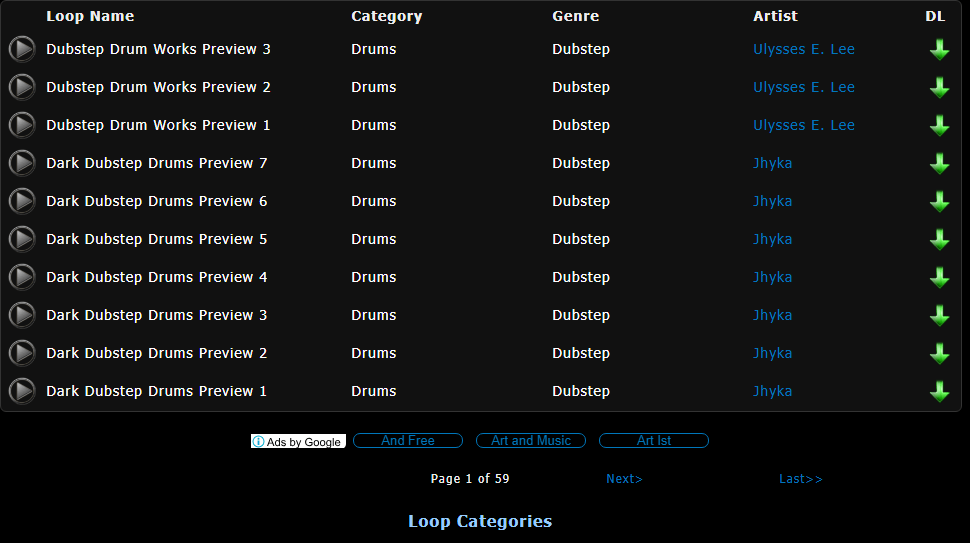
Task: Jump to Last page of loops
Action: coord(800,479)
